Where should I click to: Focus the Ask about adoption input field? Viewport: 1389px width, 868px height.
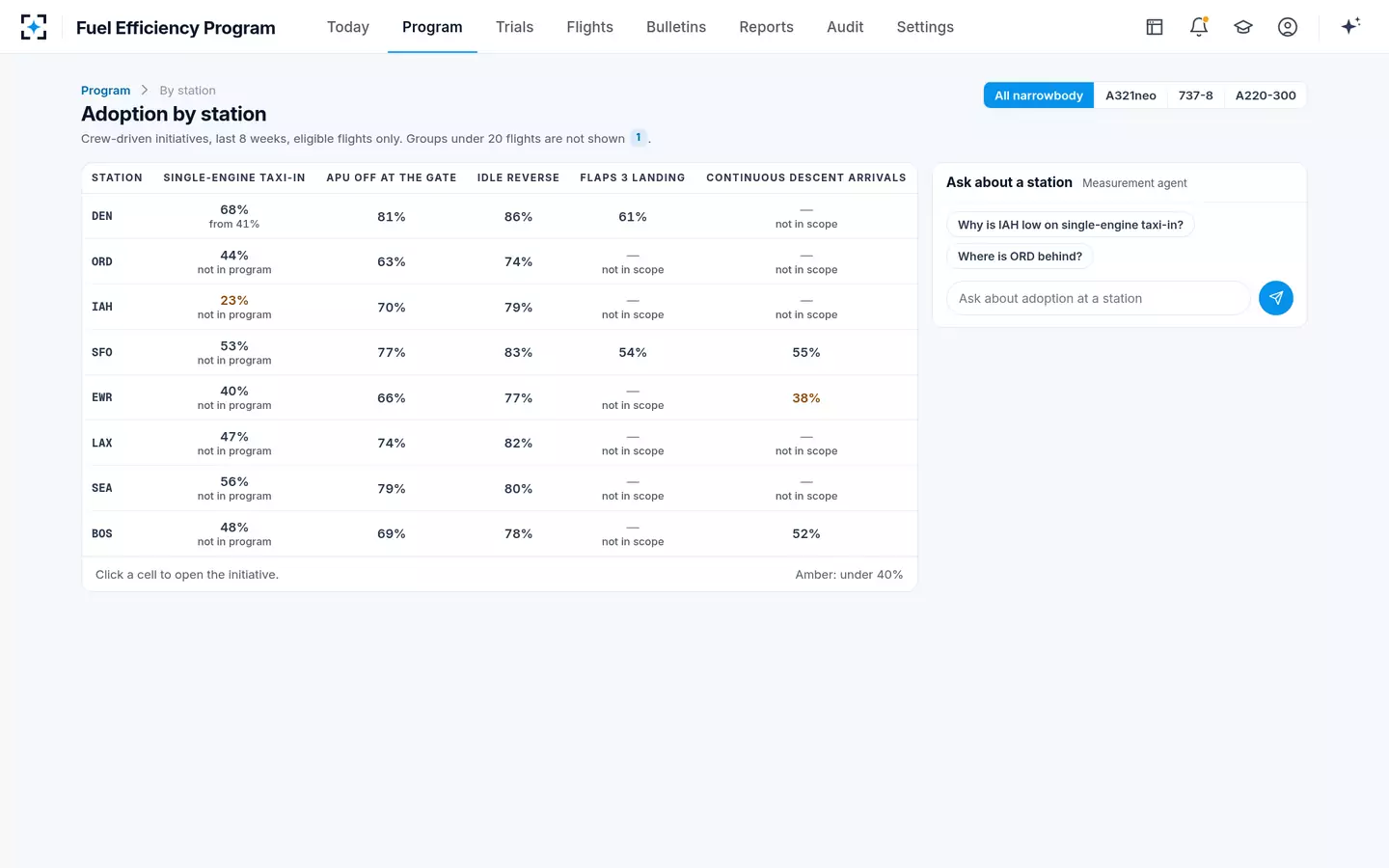(x=1098, y=298)
